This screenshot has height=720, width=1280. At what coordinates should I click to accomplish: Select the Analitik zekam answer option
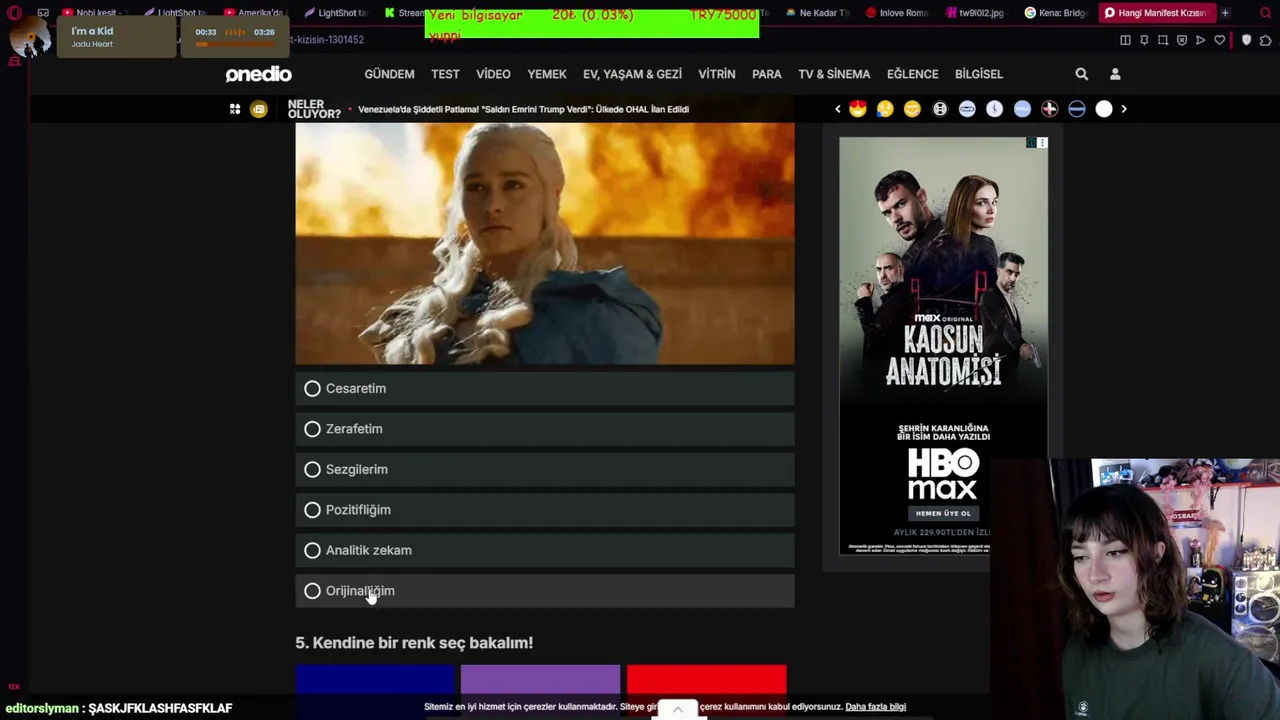(545, 550)
